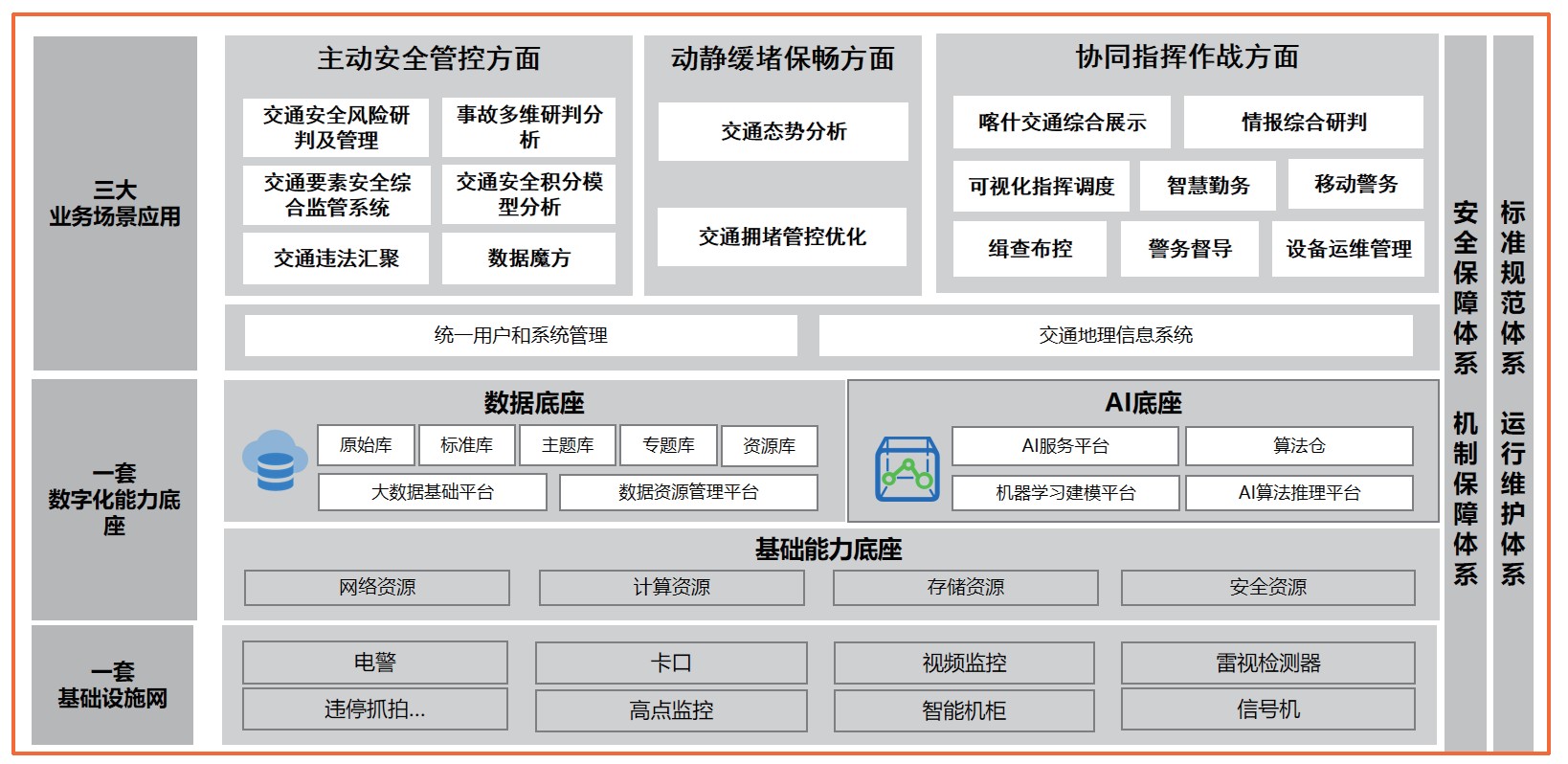Click the blue cloud database icon
The width and height of the screenshot is (1568, 764).
[274, 461]
